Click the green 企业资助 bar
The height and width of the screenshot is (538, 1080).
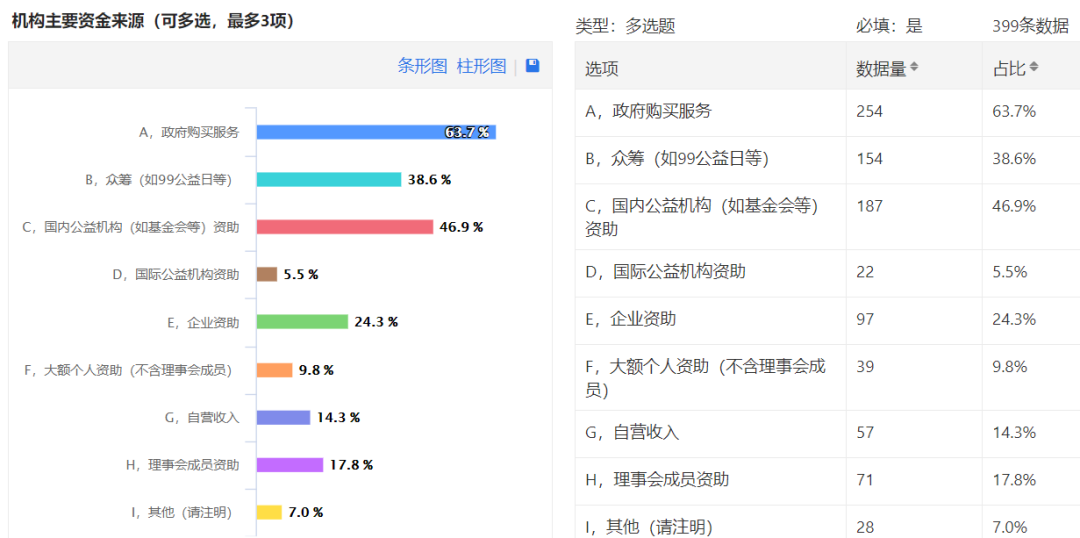pos(302,322)
